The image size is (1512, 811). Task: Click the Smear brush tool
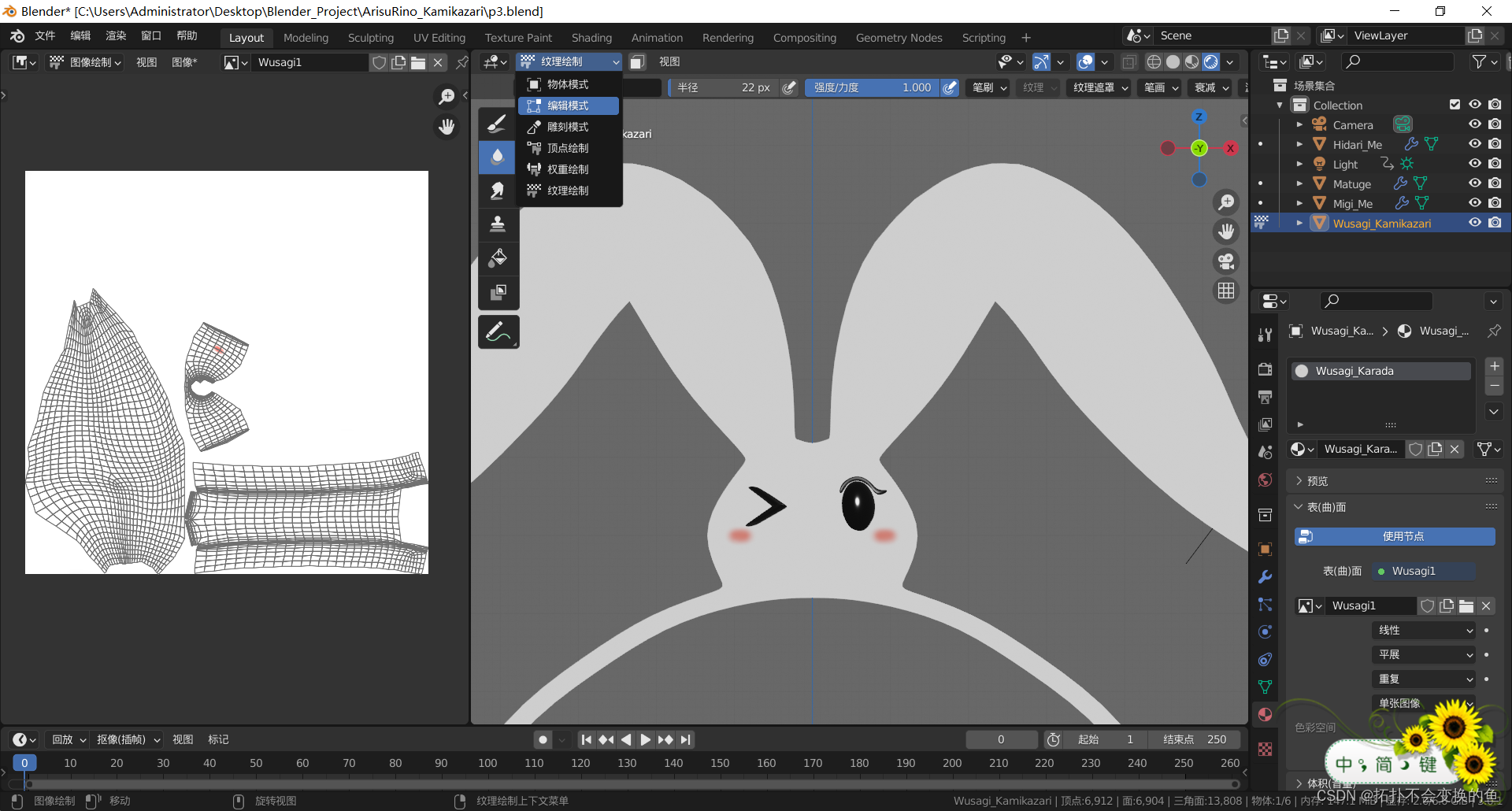(498, 191)
